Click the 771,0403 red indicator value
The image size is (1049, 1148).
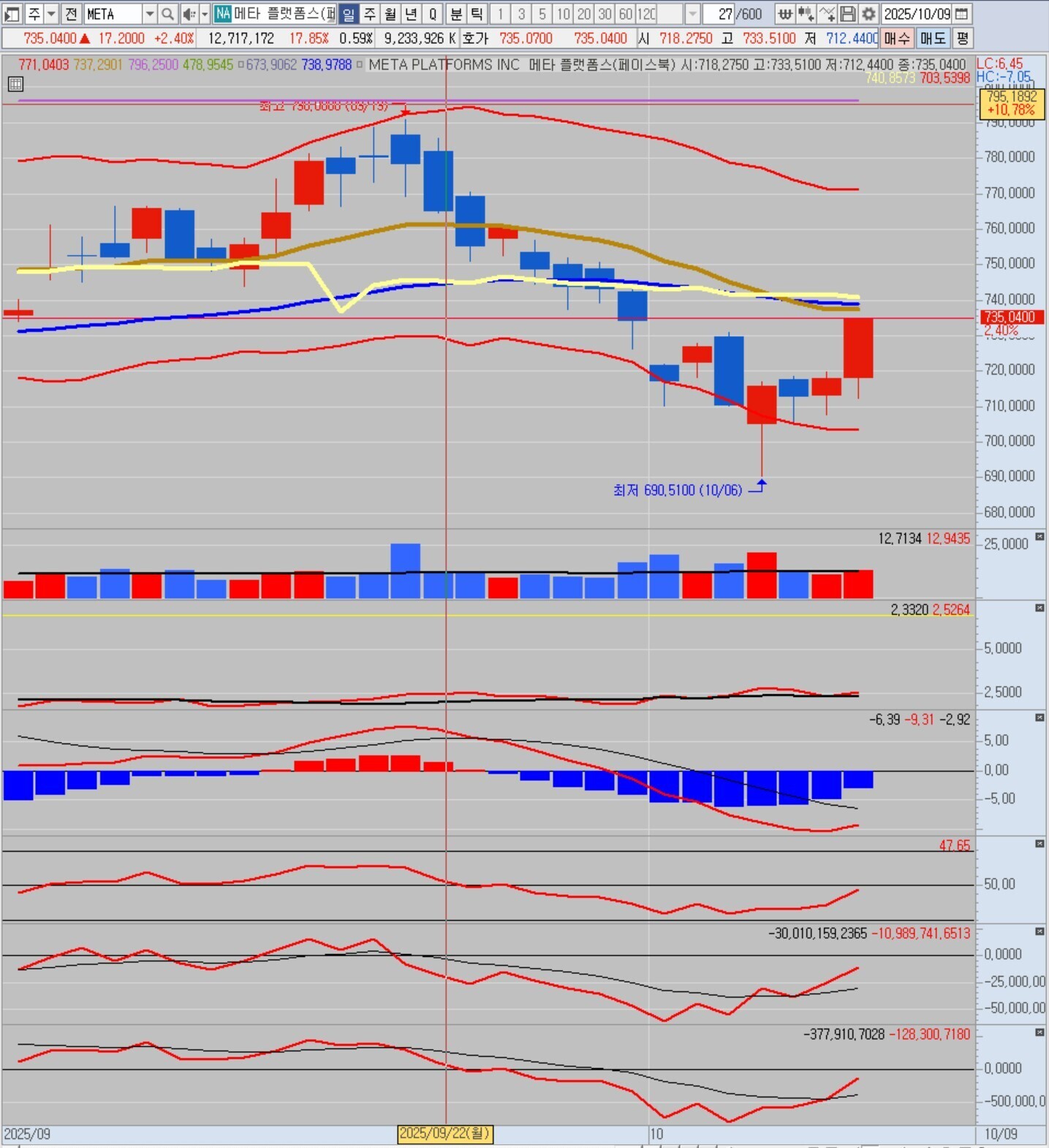click(x=44, y=64)
